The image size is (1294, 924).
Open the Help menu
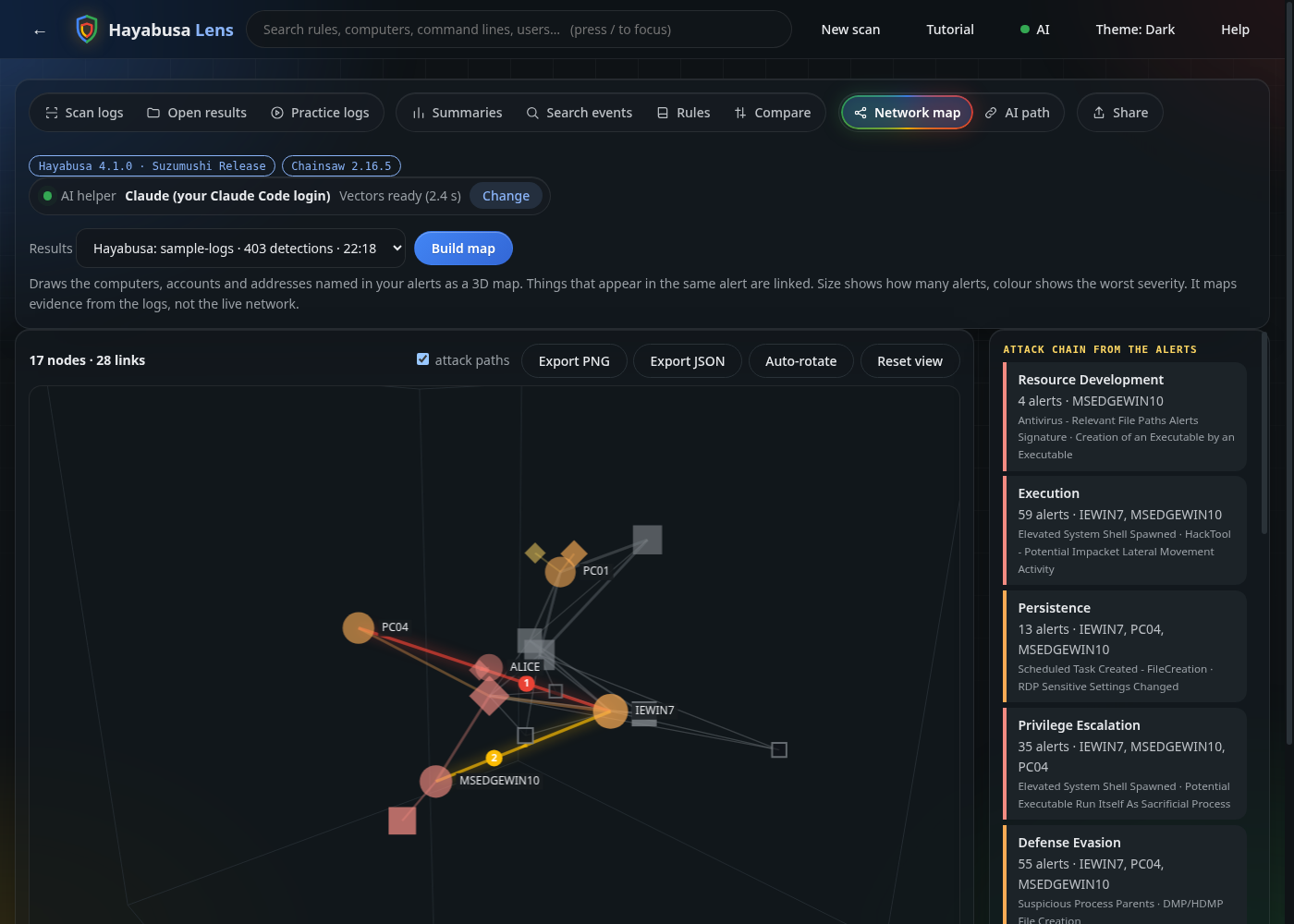(1235, 30)
